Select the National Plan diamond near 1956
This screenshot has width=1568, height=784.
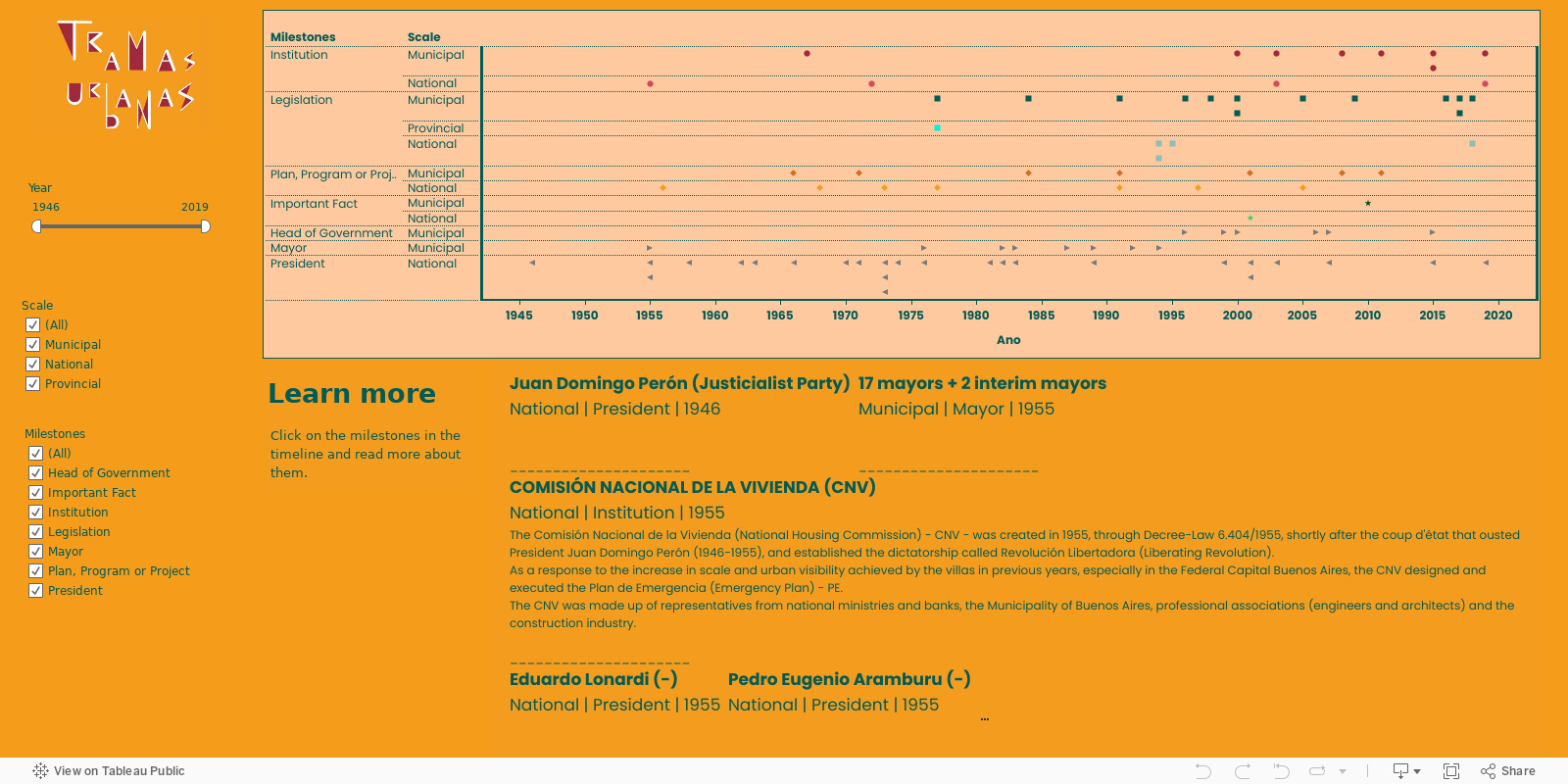point(662,187)
